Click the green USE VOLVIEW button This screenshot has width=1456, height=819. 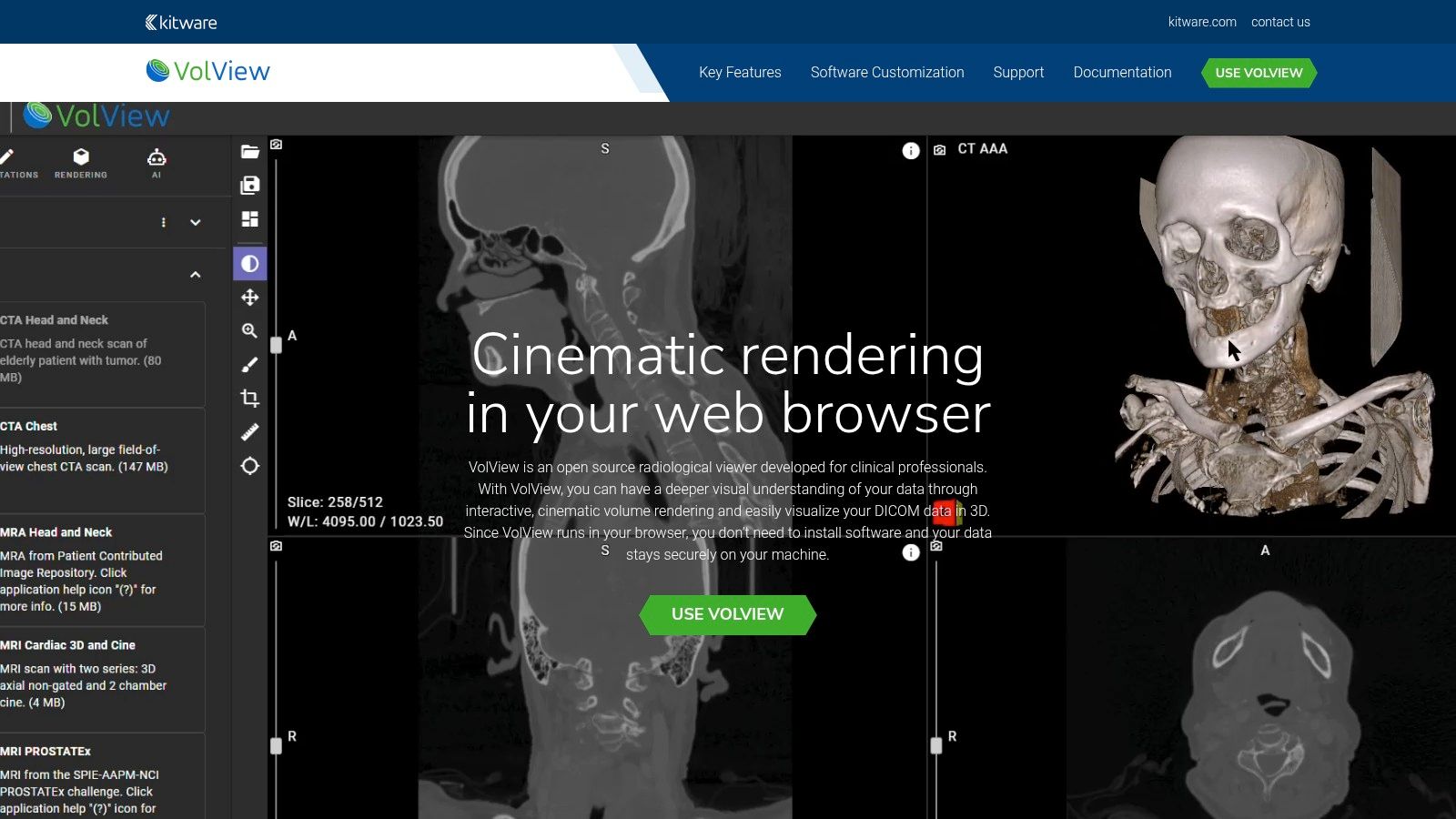728,614
